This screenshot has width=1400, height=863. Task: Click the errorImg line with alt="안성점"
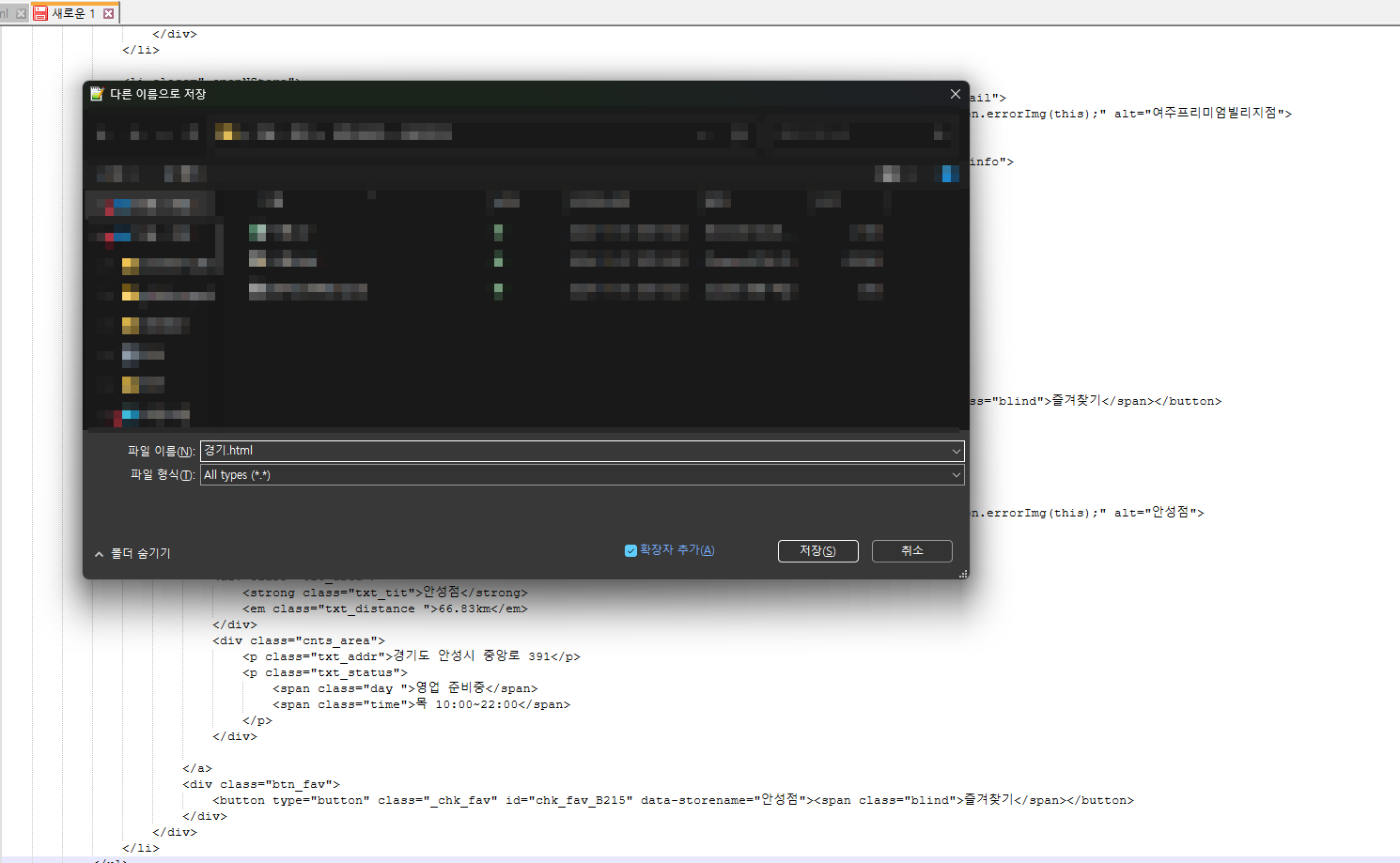1087,513
